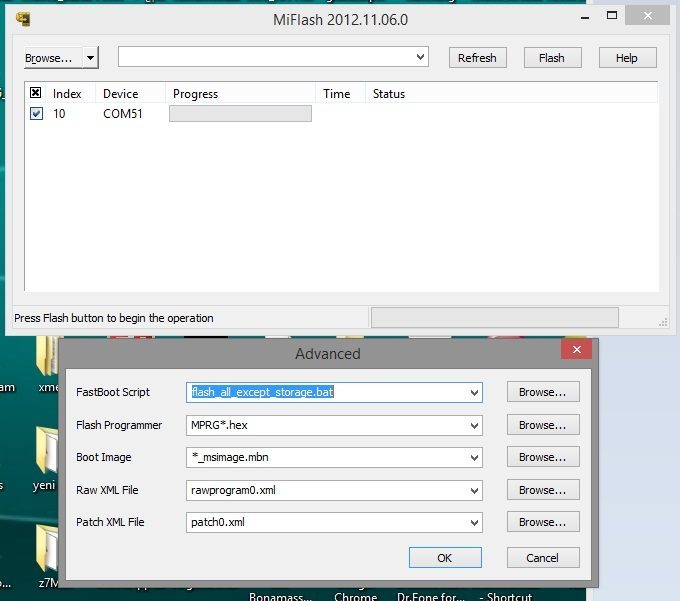The image size is (680, 601).
Task: Open Help in MiFlash
Action: (626, 58)
